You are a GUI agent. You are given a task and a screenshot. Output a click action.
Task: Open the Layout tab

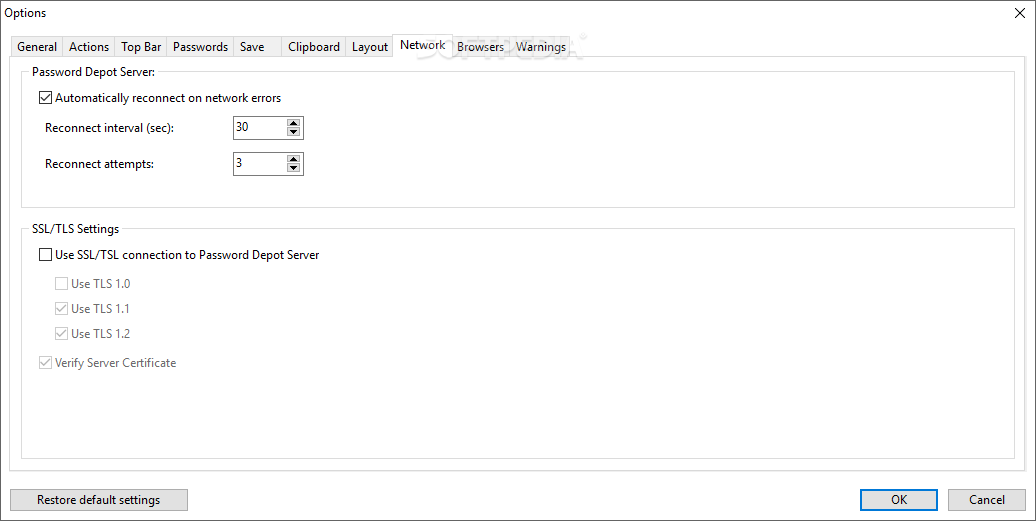369,47
